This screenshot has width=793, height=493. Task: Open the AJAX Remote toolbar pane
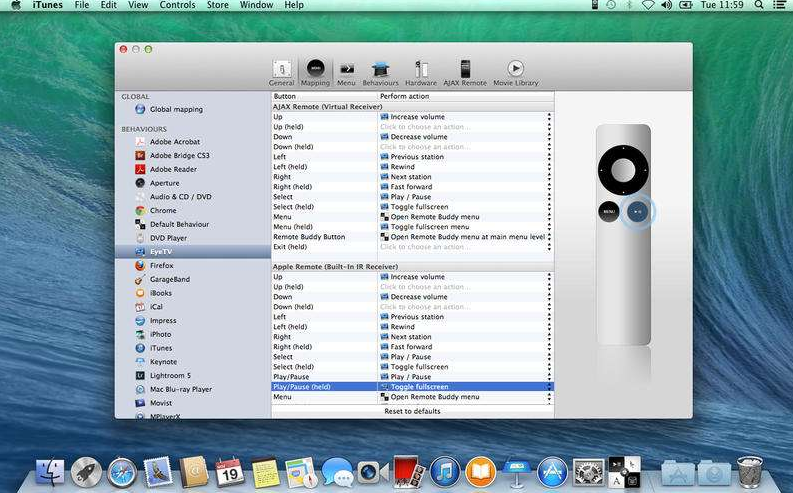pyautogui.click(x=465, y=72)
